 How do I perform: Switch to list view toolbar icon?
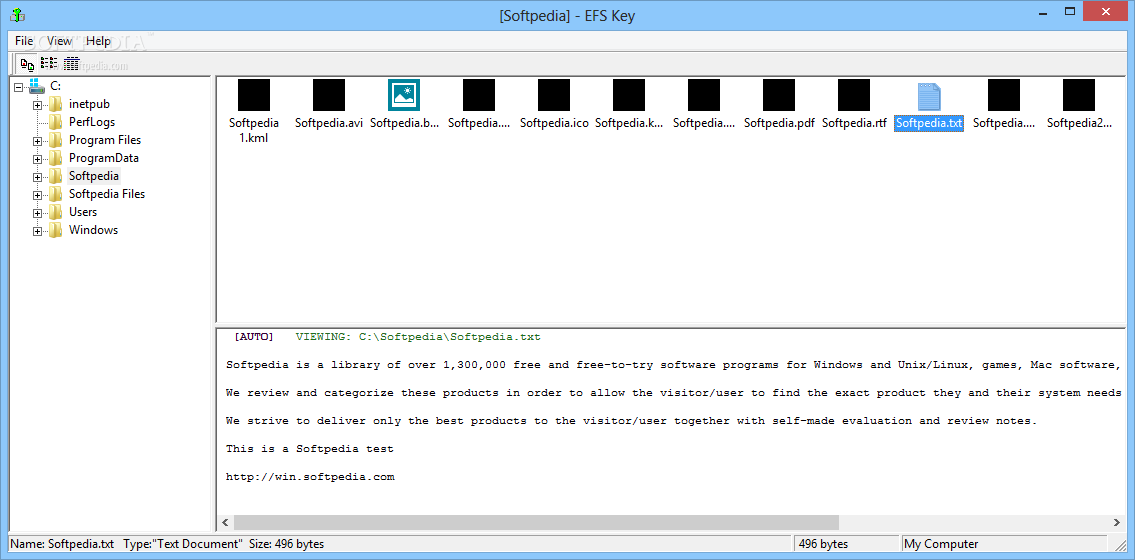coord(48,64)
